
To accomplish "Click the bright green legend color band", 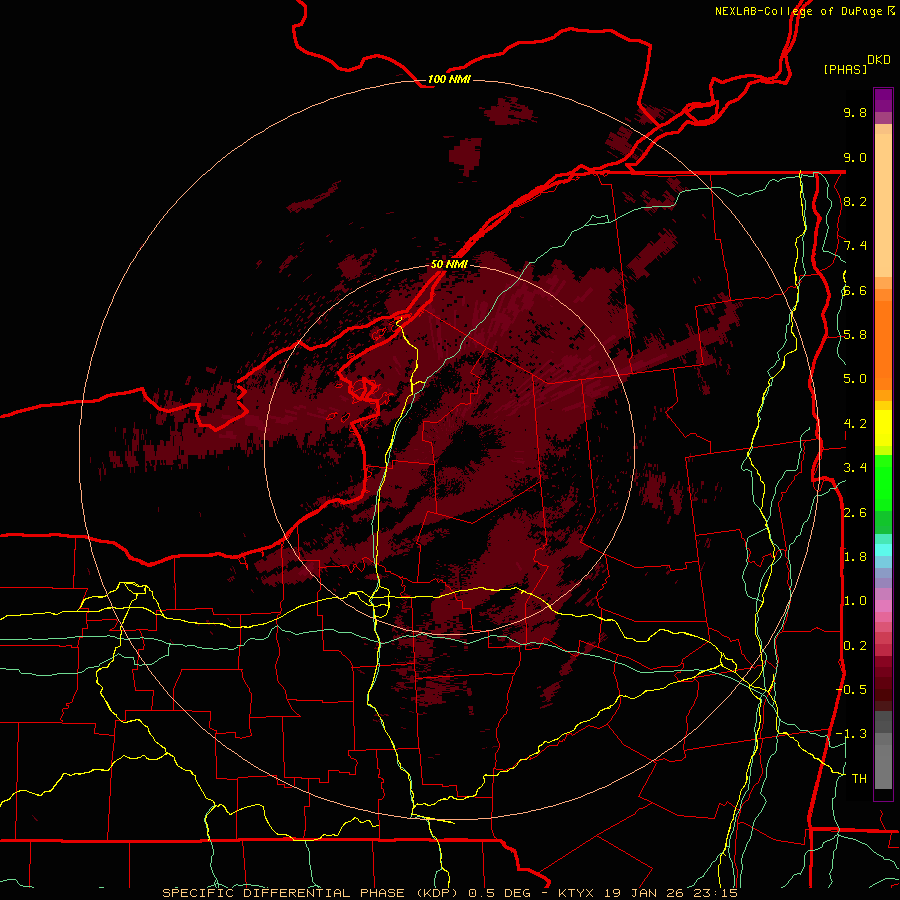I will click(x=883, y=482).
